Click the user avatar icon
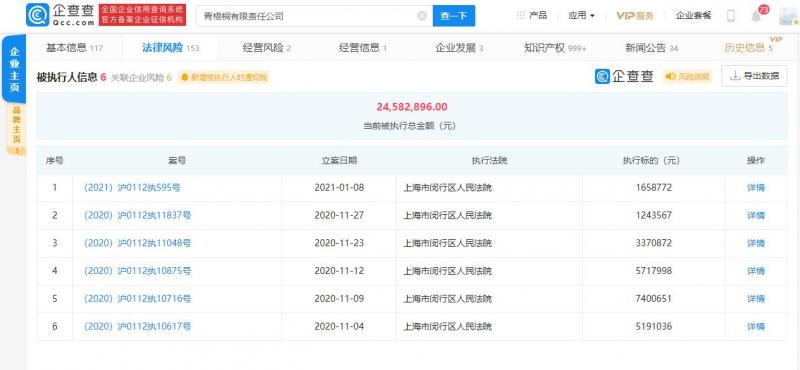This screenshot has height=370, width=800. 788,16
